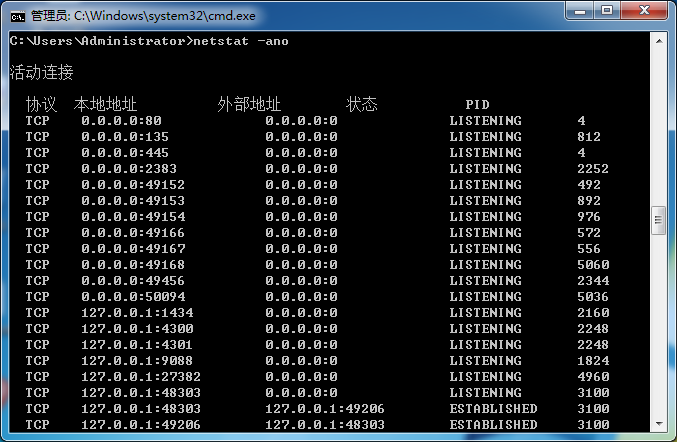Image resolution: width=677 pixels, height=442 pixels.
Task: Click LISTENING in the 0.0.0.0:49168 row
Action: tap(485, 265)
